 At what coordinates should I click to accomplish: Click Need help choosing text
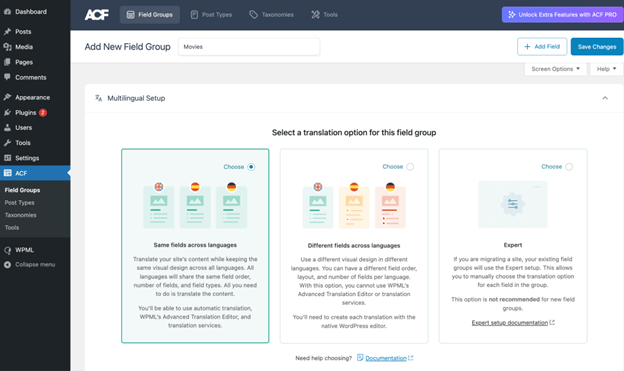tap(324, 358)
